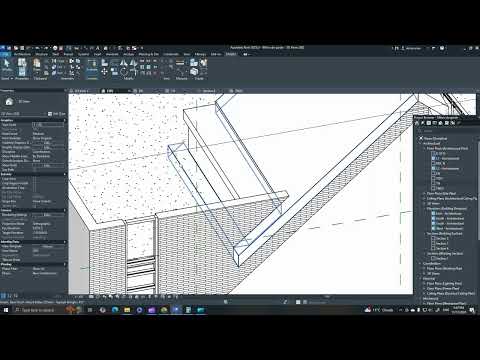
Task: Click the Measure panel ruler icon
Action: tap(180, 63)
